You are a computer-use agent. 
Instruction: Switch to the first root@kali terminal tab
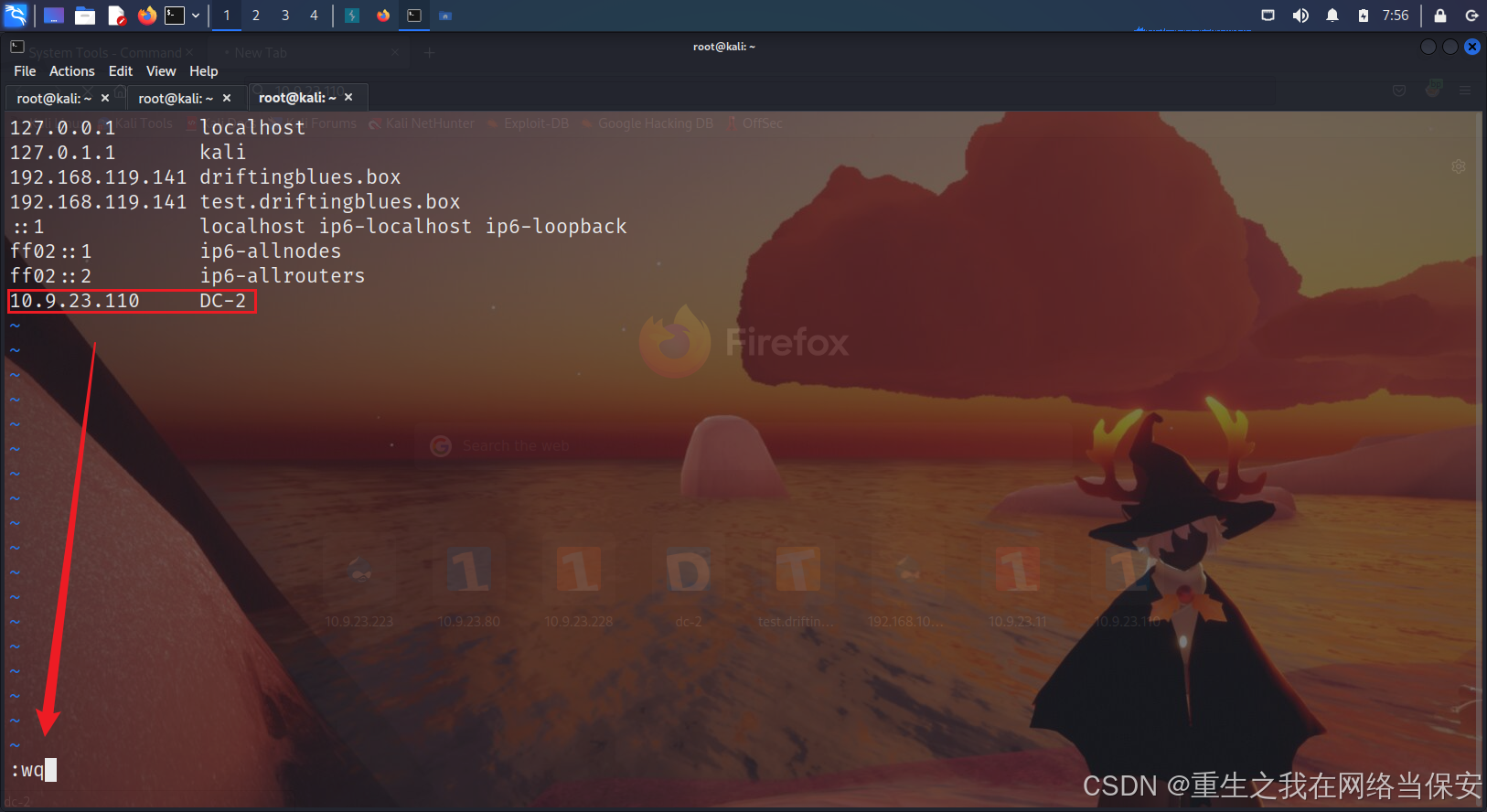tap(54, 98)
